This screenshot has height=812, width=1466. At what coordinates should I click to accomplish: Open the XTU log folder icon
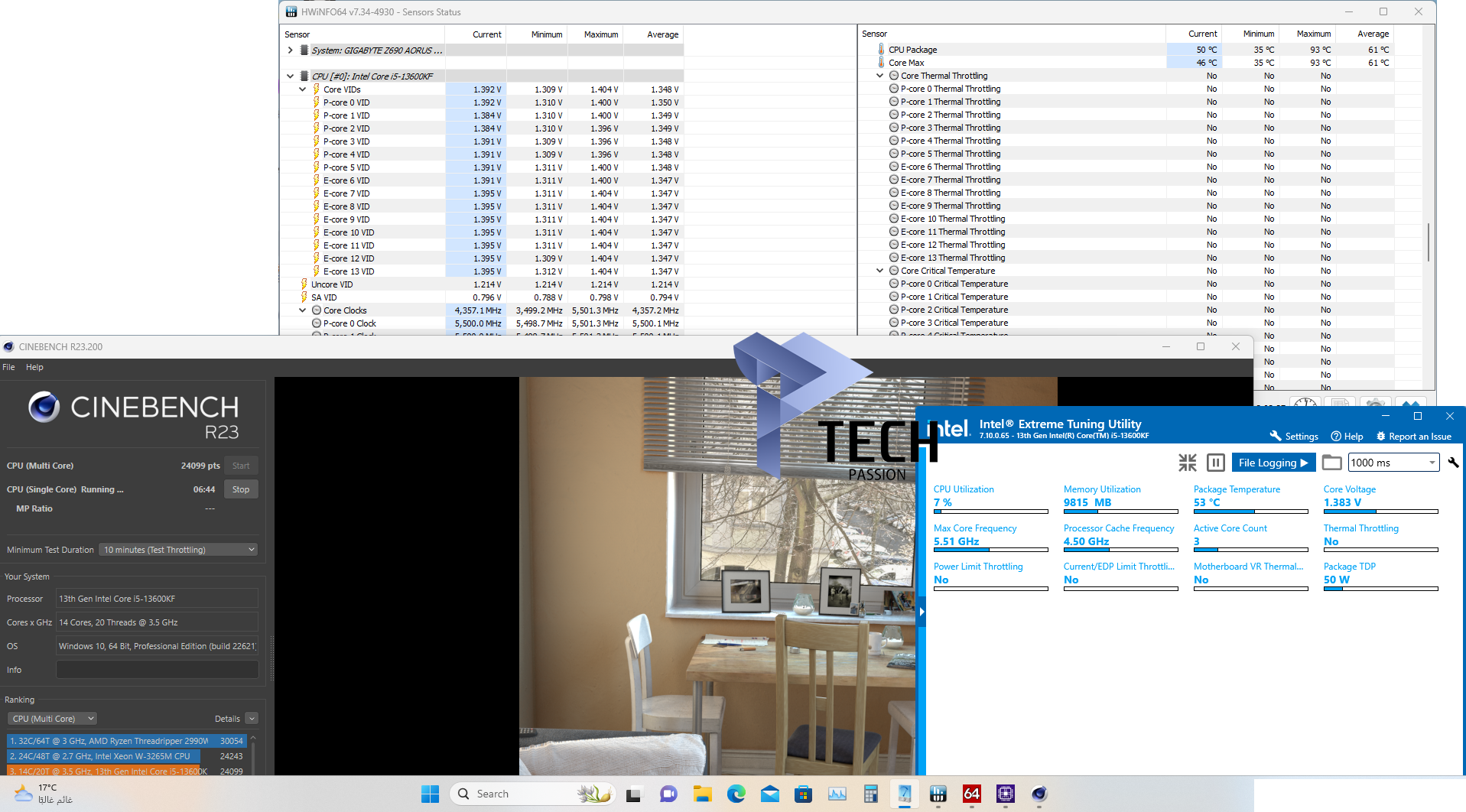point(1331,463)
